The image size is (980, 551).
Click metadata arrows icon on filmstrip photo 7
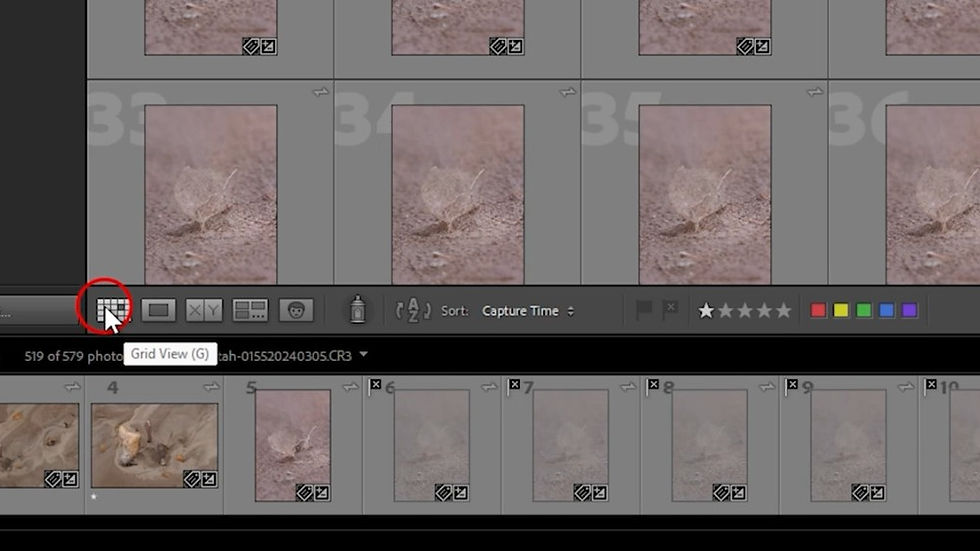pos(628,387)
